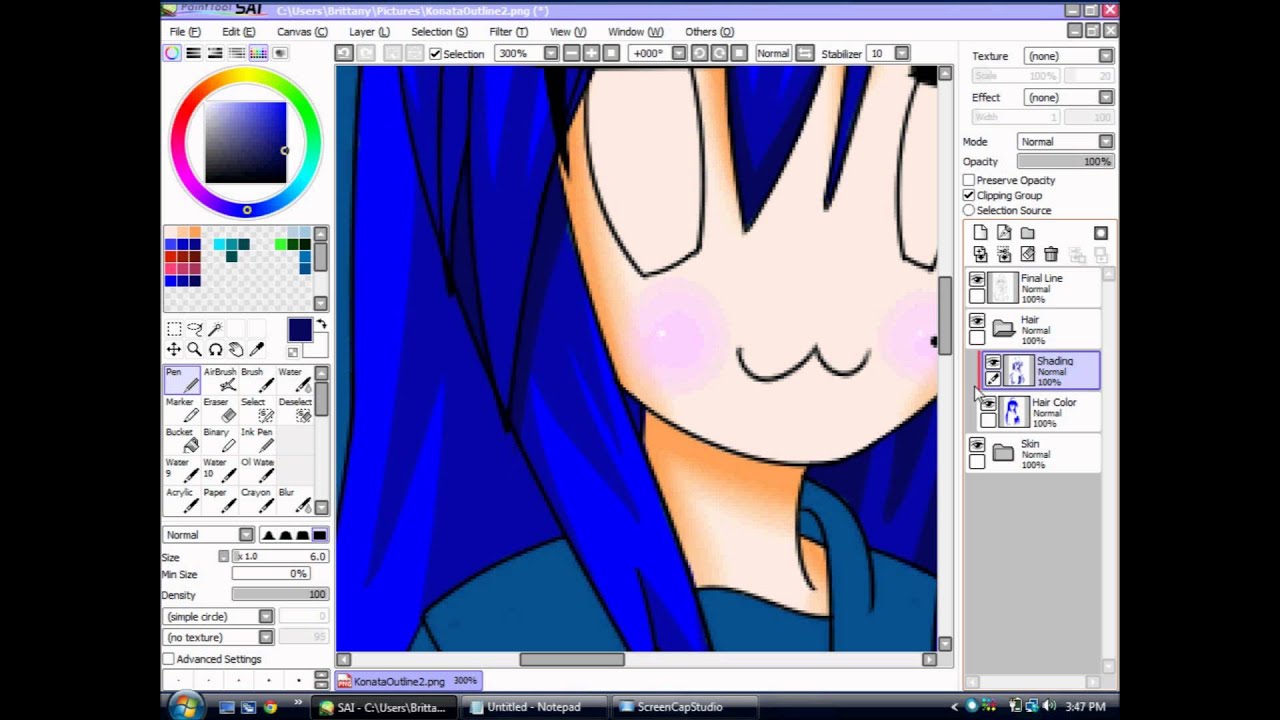
Task: Activate the zoom magnifier tool
Action: pos(194,349)
